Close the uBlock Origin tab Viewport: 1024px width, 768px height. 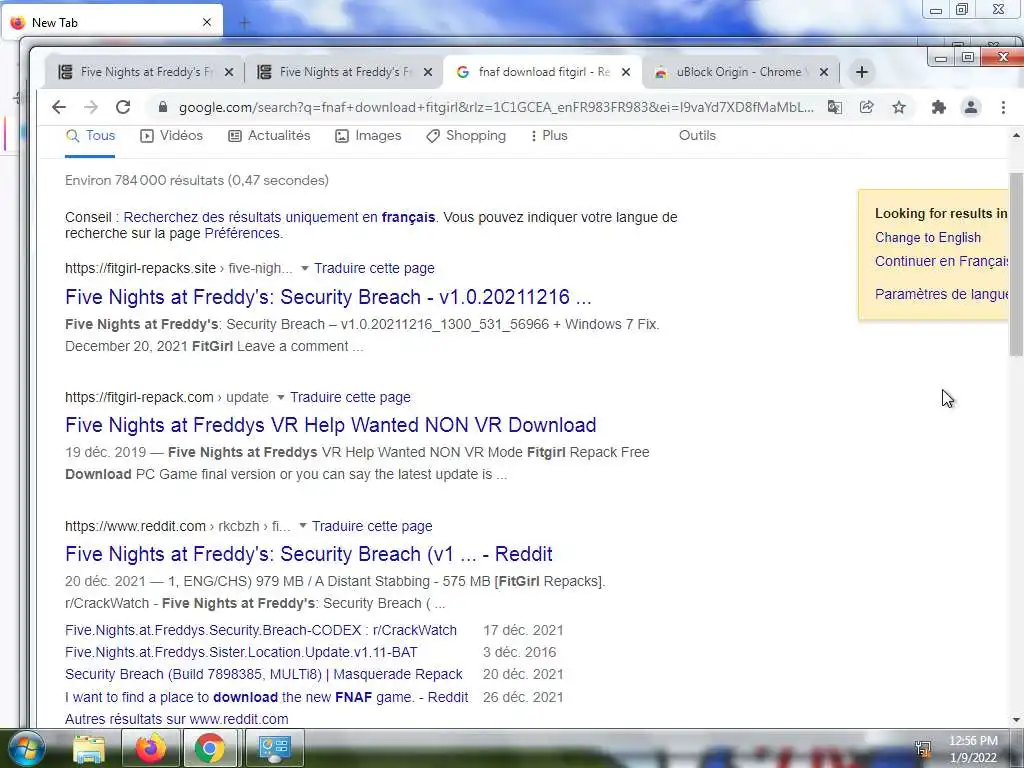coord(824,72)
